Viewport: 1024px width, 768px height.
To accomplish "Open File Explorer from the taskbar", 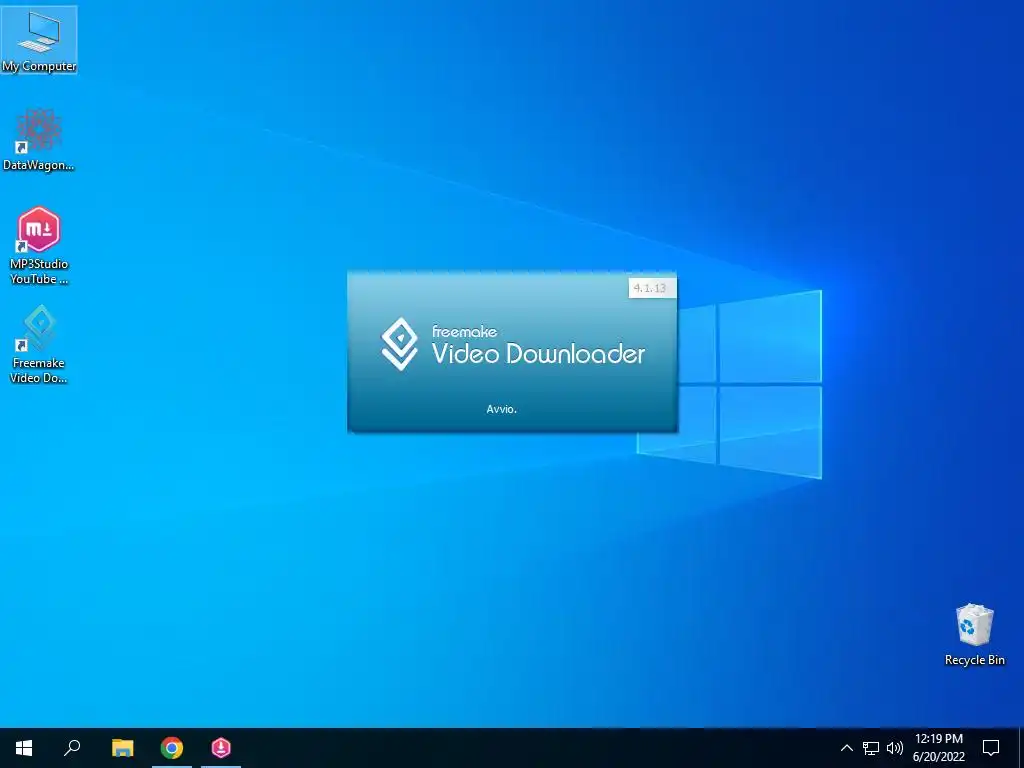I will pos(122,748).
